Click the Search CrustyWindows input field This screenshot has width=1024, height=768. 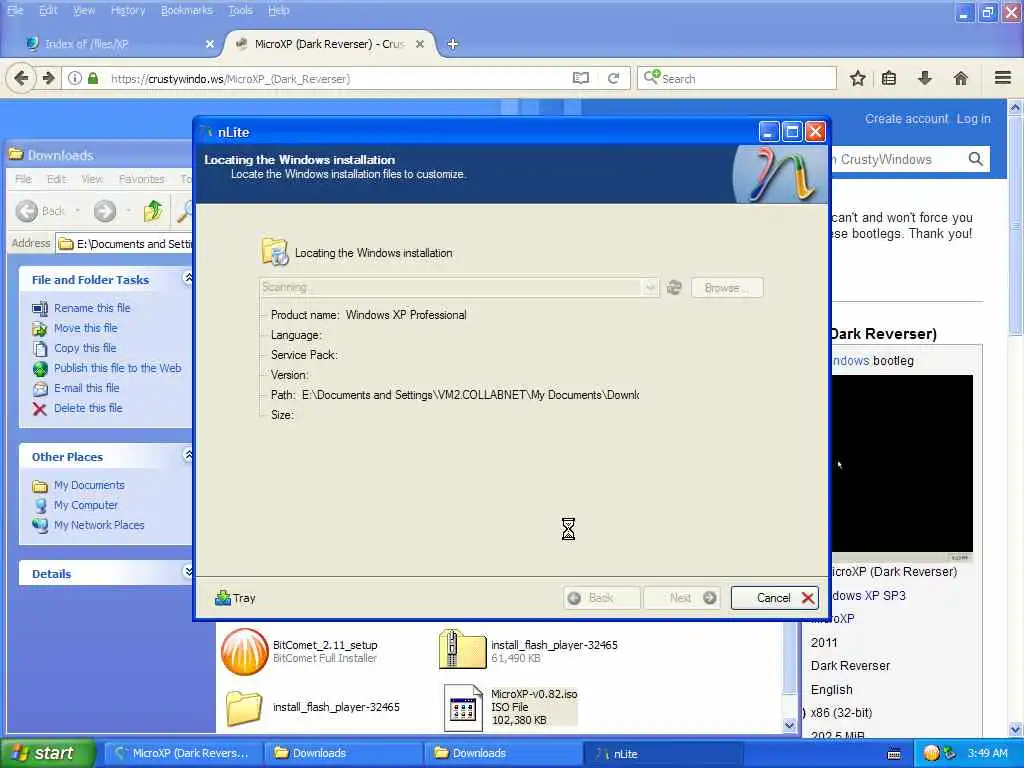898,159
